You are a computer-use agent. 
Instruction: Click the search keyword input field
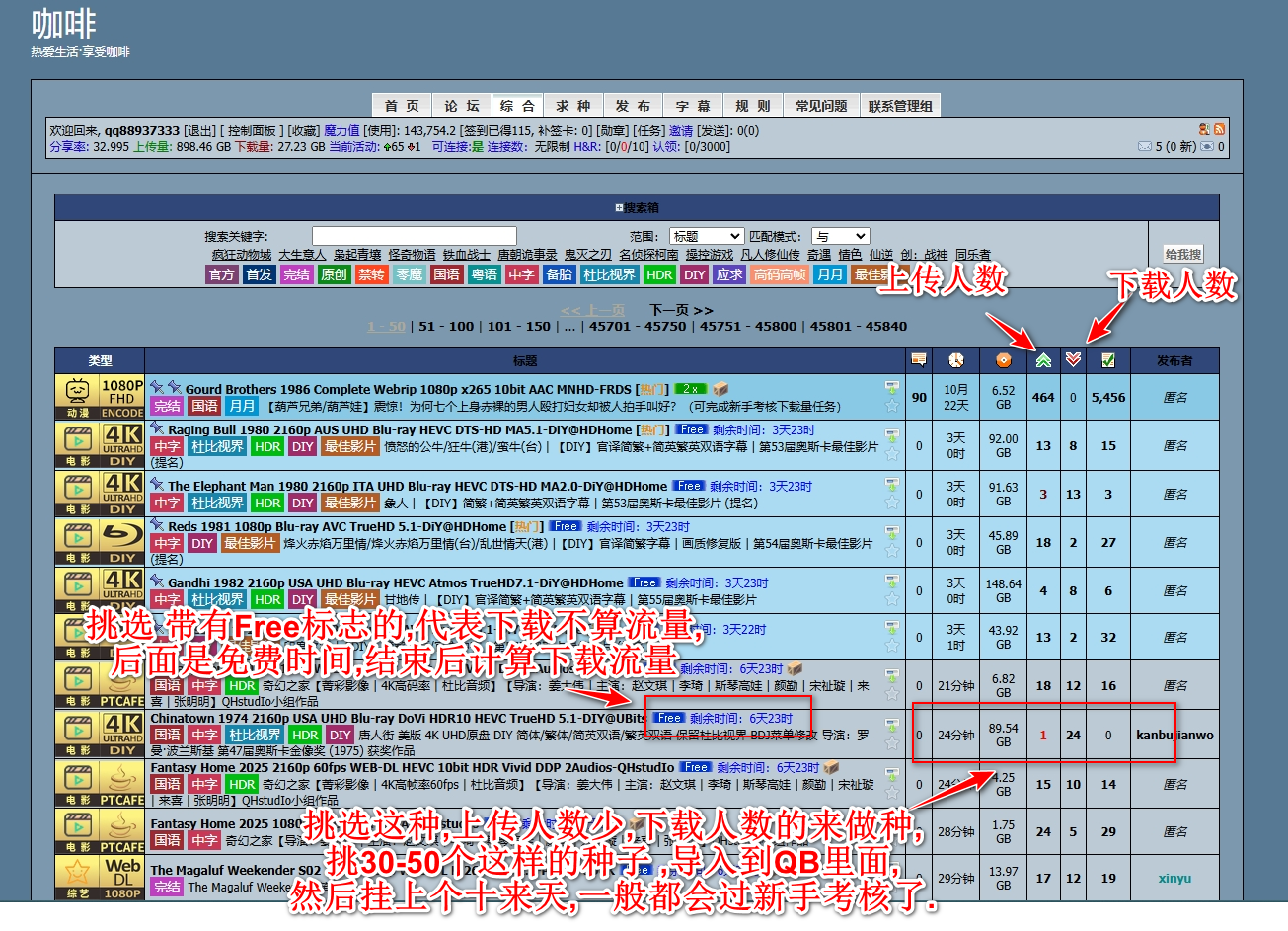[414, 236]
